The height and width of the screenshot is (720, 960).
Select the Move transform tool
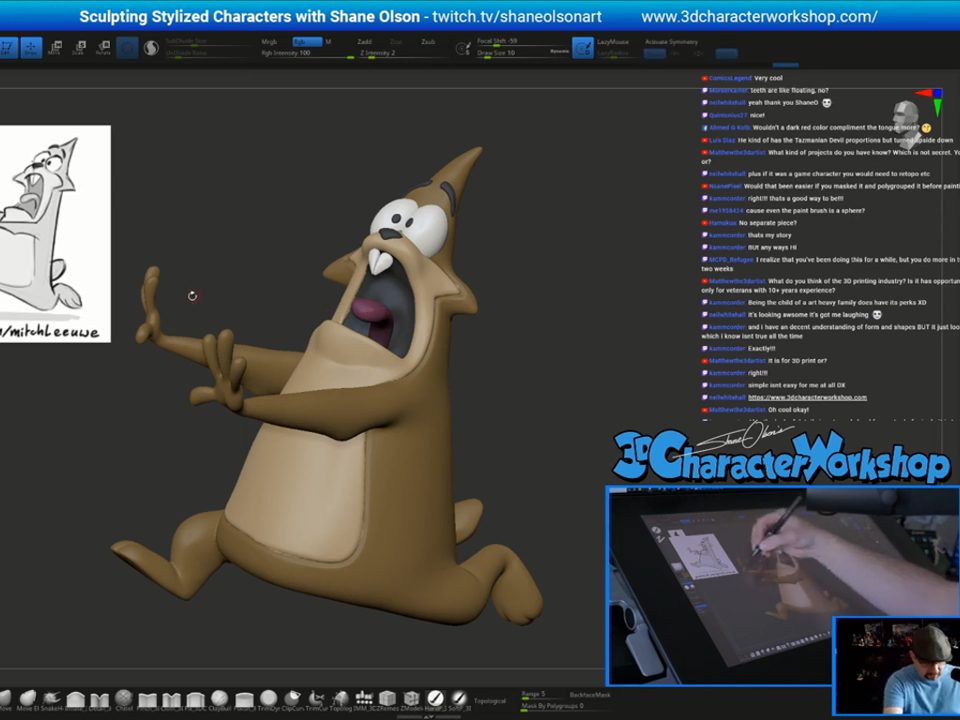point(54,48)
